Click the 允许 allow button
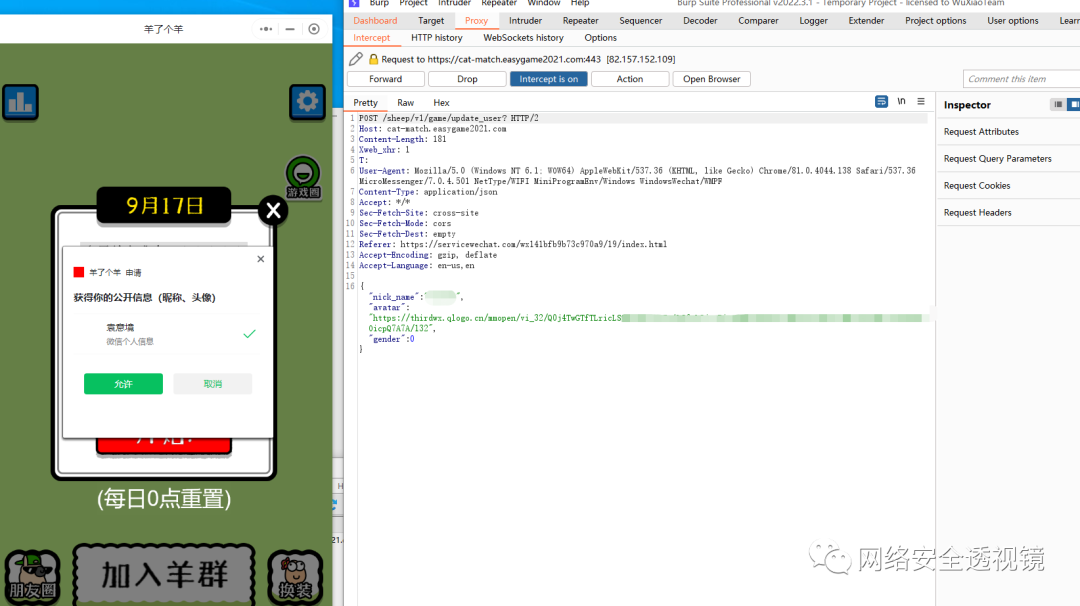1080x606 pixels. point(123,384)
